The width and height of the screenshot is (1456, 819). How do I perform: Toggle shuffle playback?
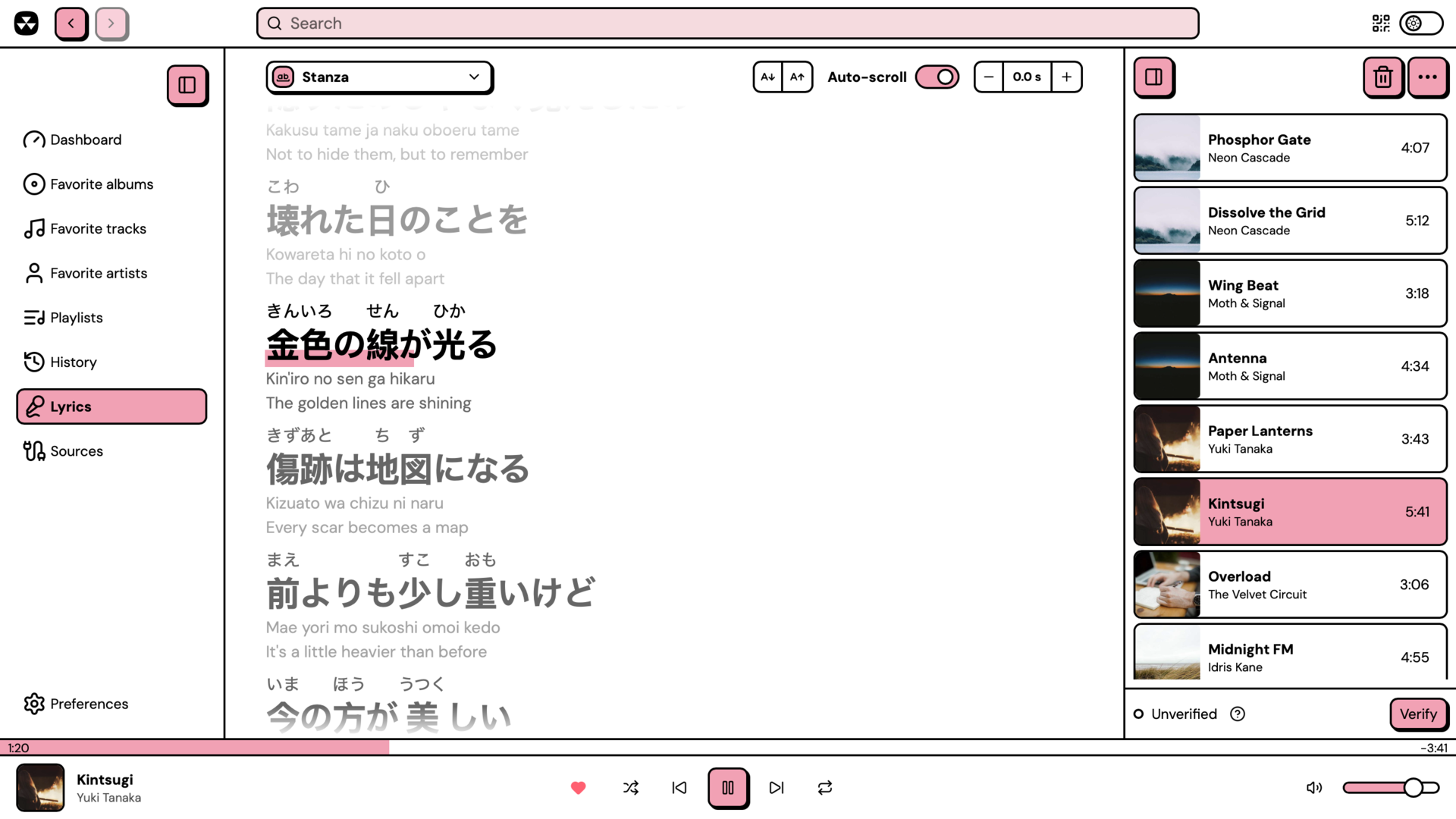(x=630, y=788)
